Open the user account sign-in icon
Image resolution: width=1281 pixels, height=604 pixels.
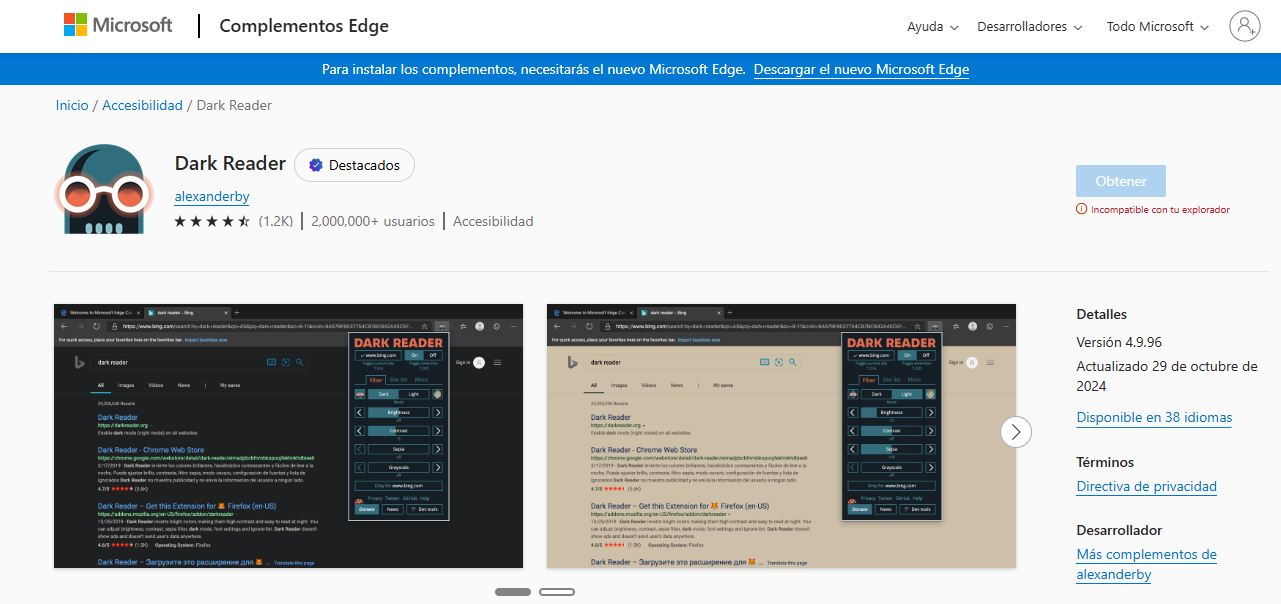point(1245,26)
